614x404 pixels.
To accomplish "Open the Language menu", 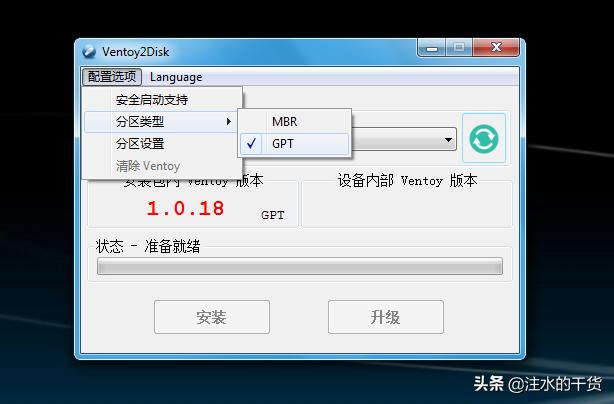I will (x=176, y=77).
